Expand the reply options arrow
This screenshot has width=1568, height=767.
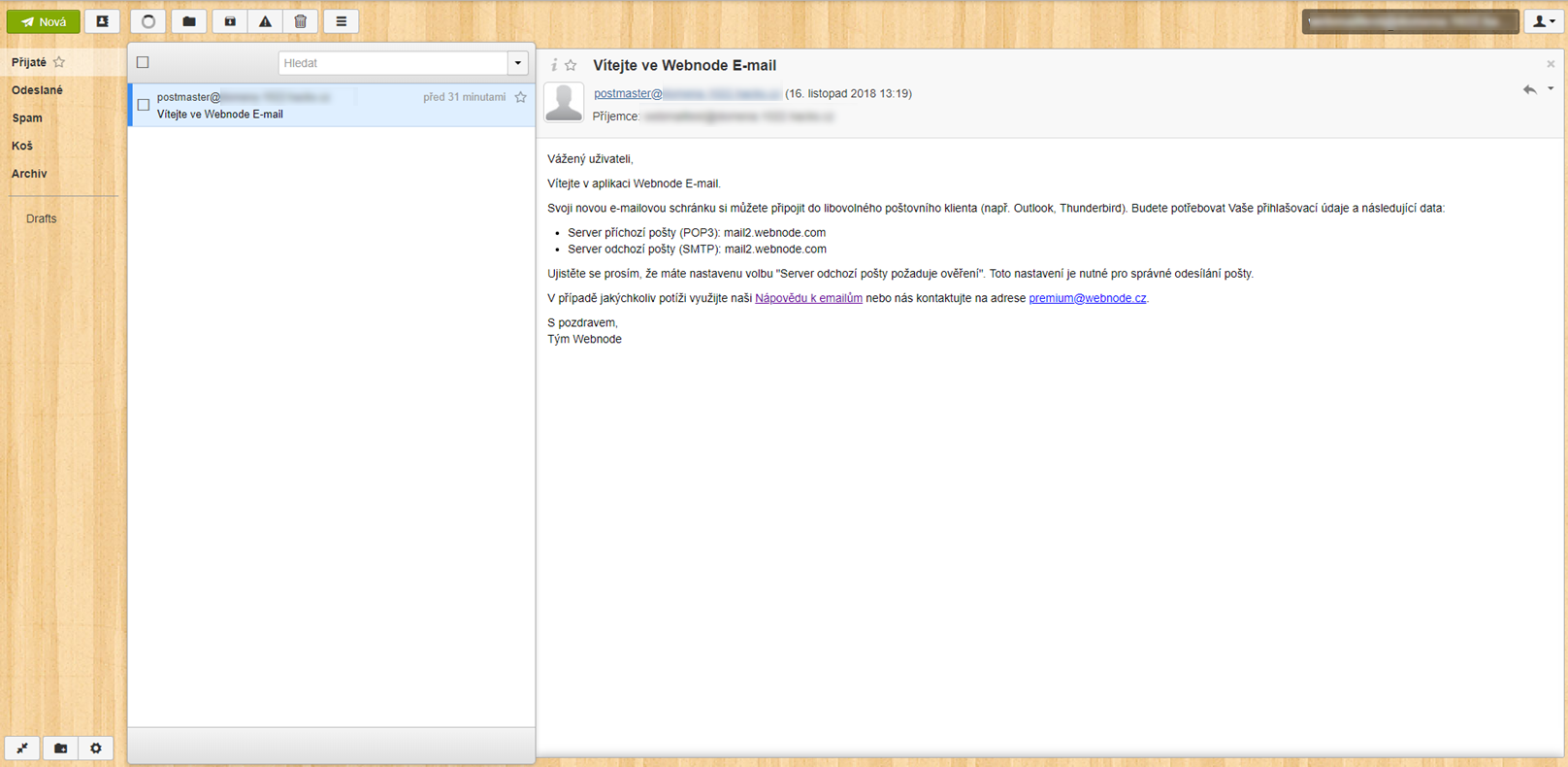pos(1551,88)
